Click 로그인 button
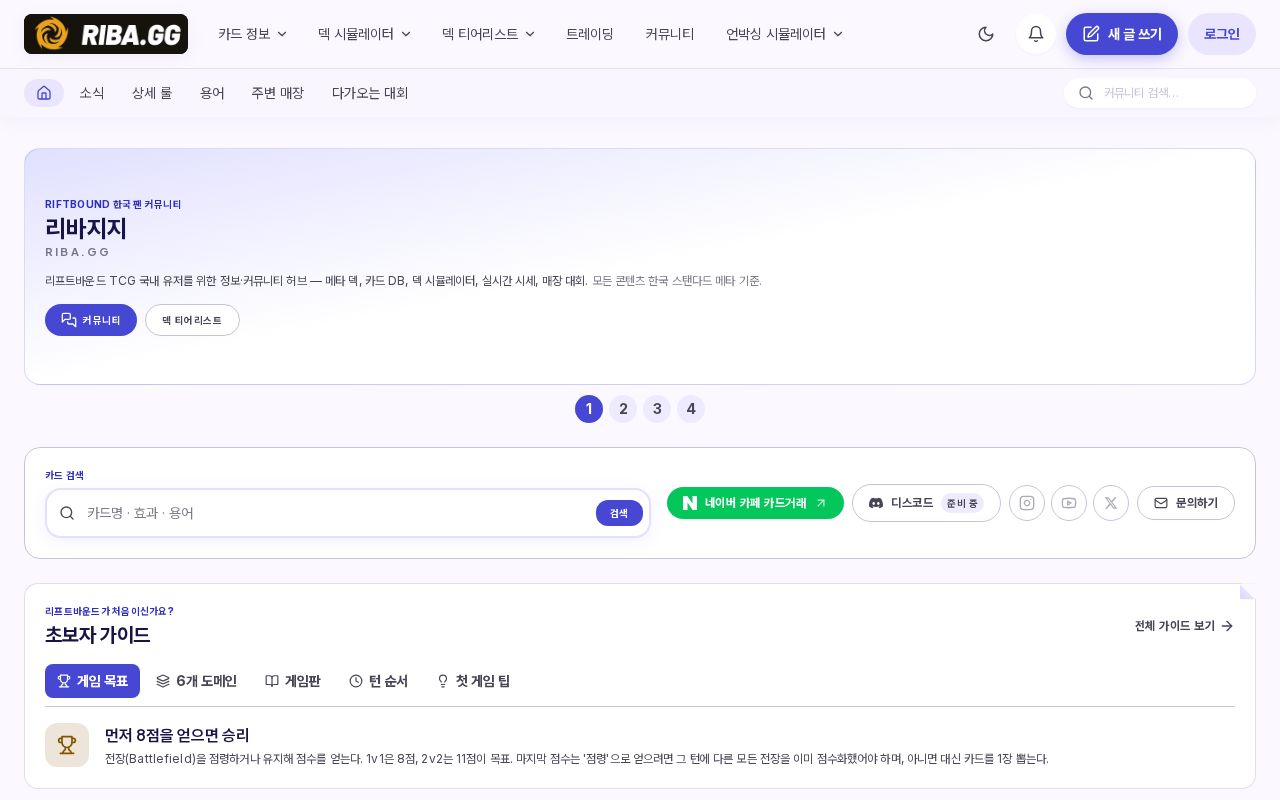This screenshot has width=1280, height=800. click(1222, 34)
